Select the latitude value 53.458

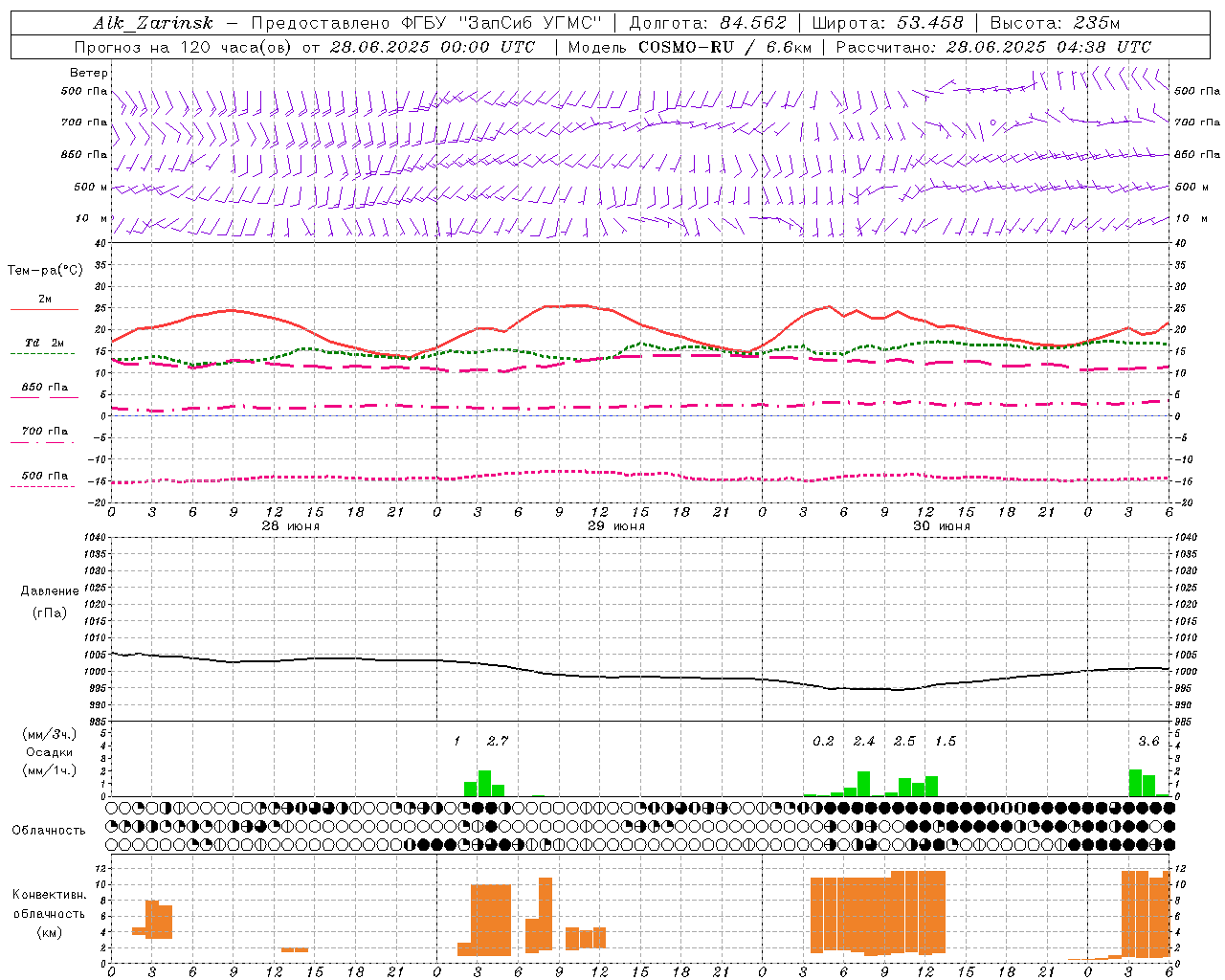[930, 23]
